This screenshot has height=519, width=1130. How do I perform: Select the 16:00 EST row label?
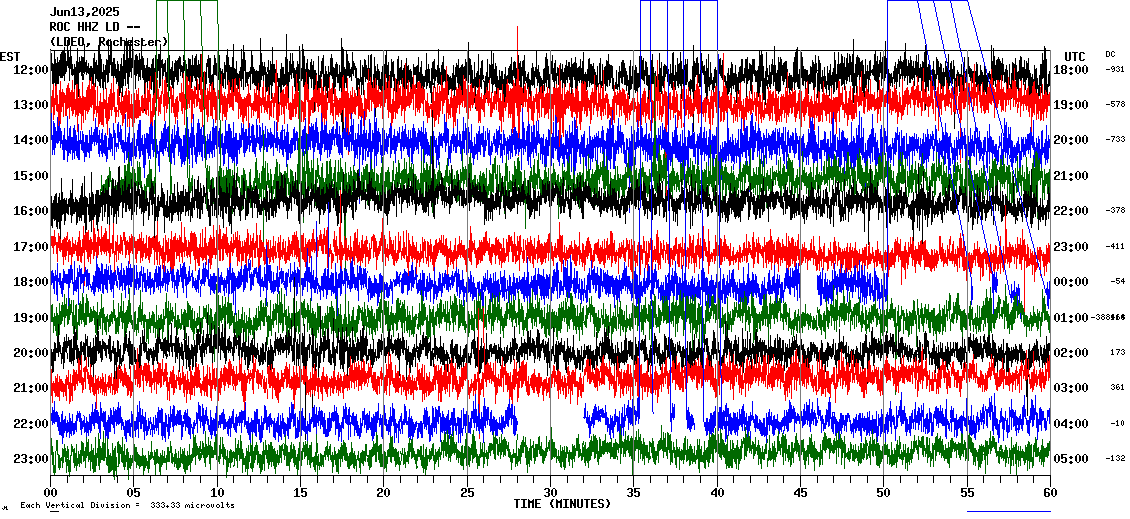click(31, 211)
